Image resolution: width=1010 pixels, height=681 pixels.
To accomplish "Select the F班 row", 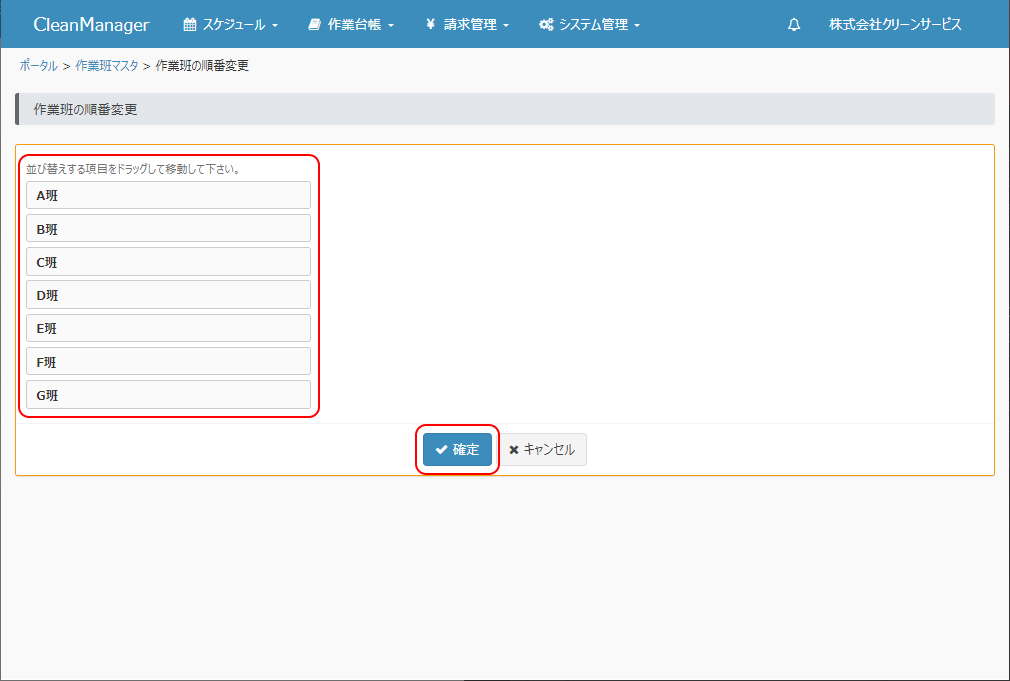I will [x=168, y=361].
